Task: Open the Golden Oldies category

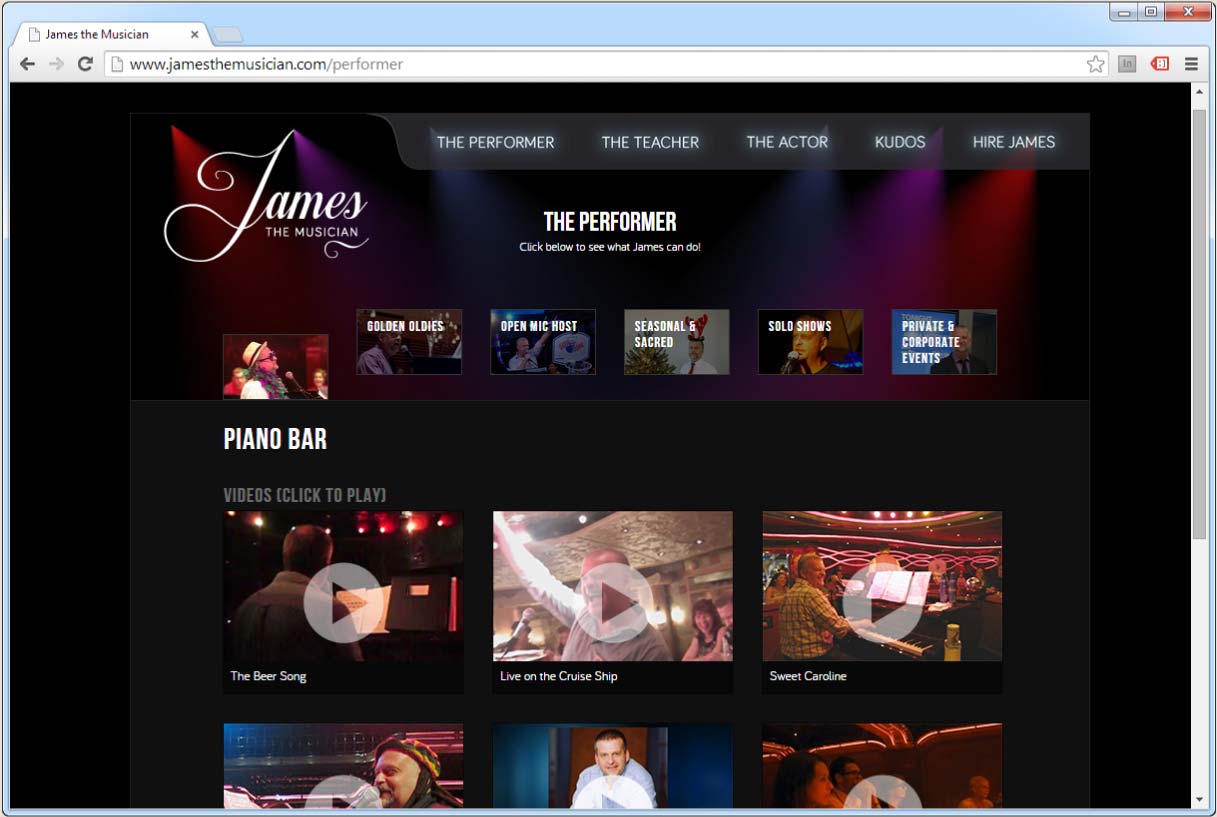Action: [409, 342]
